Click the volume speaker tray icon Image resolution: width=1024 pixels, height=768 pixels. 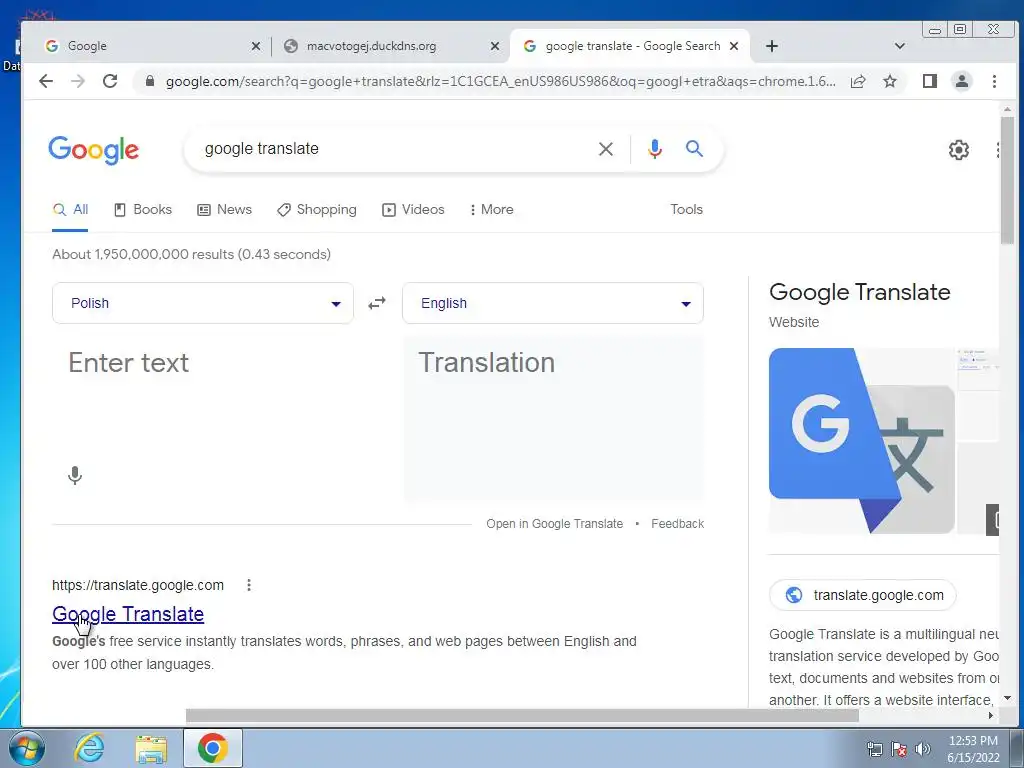922,749
